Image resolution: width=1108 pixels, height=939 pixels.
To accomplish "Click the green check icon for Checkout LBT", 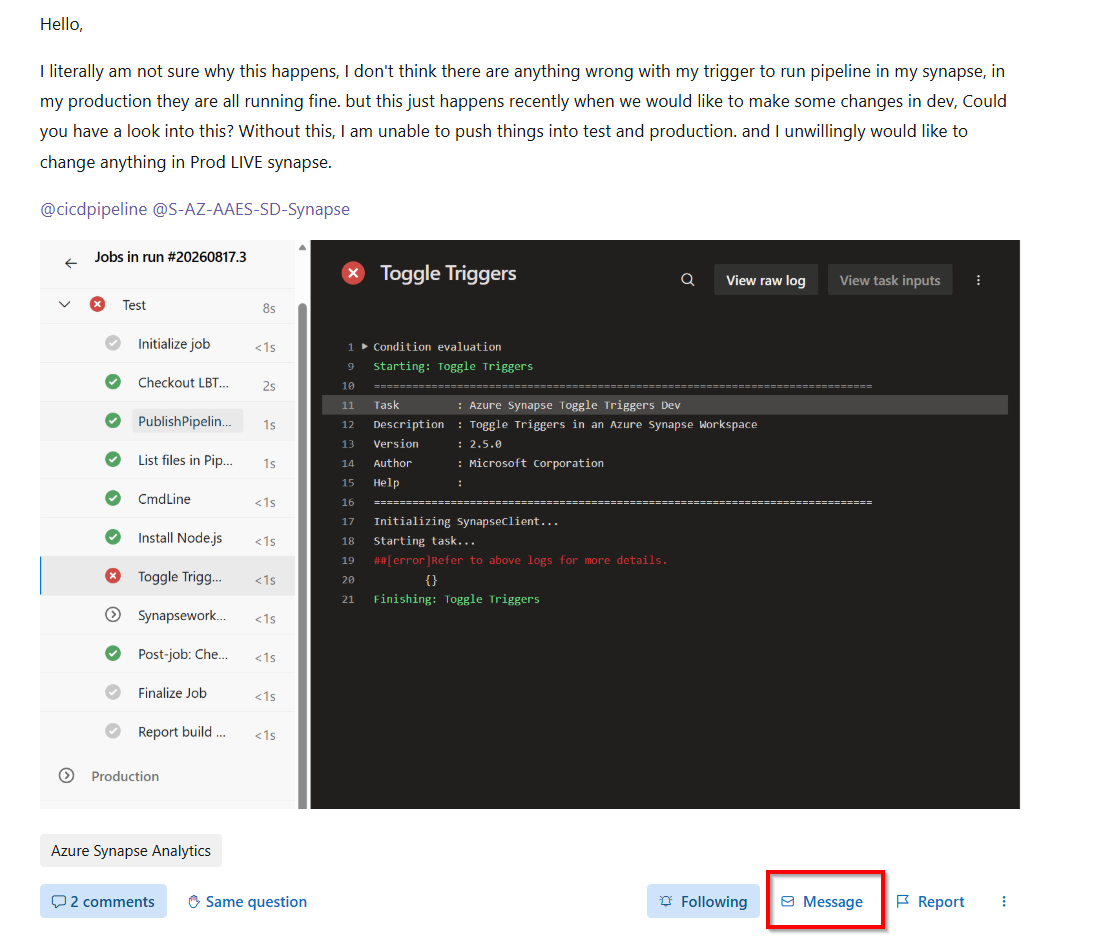I will 113,382.
